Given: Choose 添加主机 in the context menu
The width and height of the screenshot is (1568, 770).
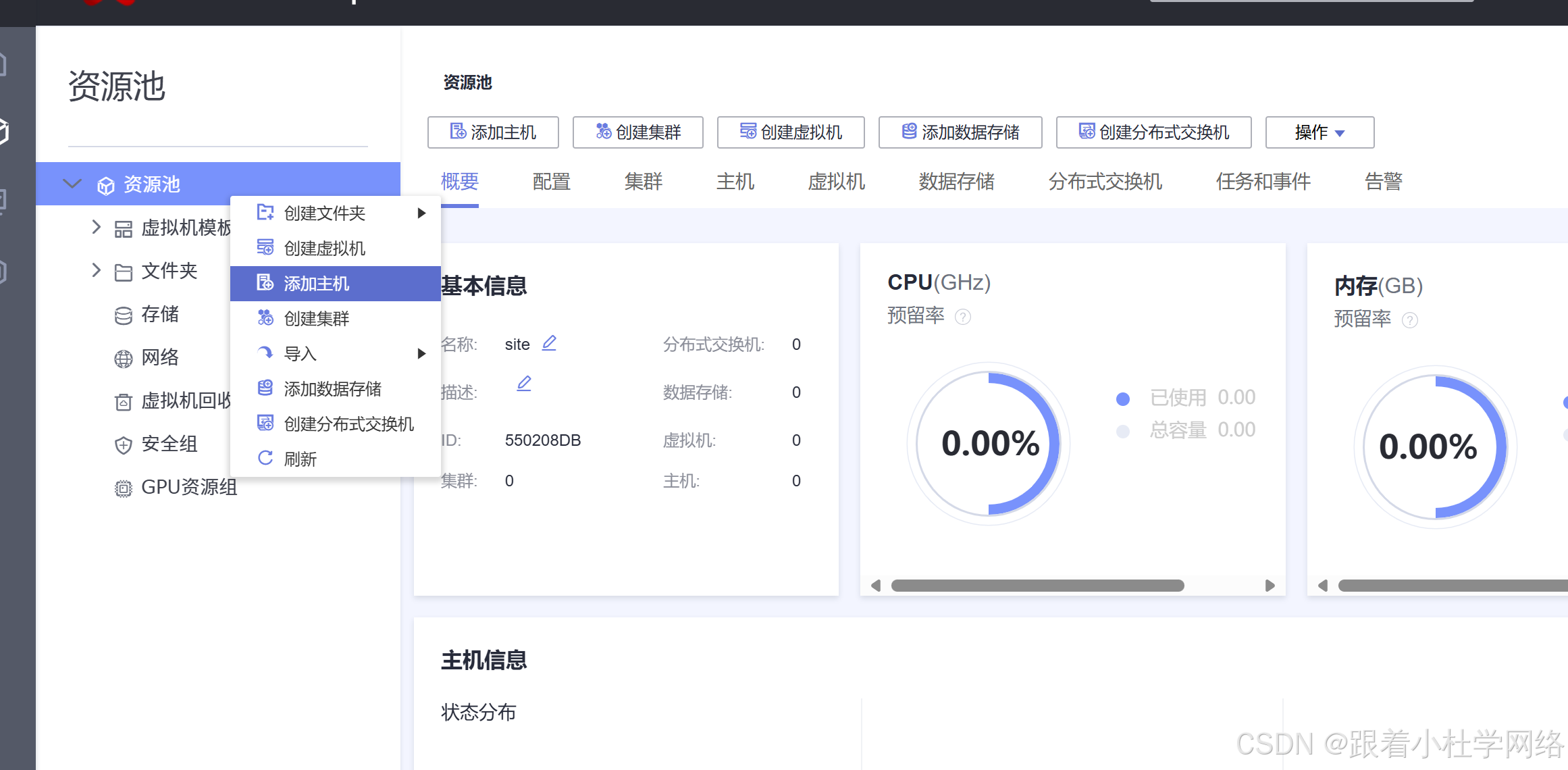Looking at the screenshot, I should 316,284.
